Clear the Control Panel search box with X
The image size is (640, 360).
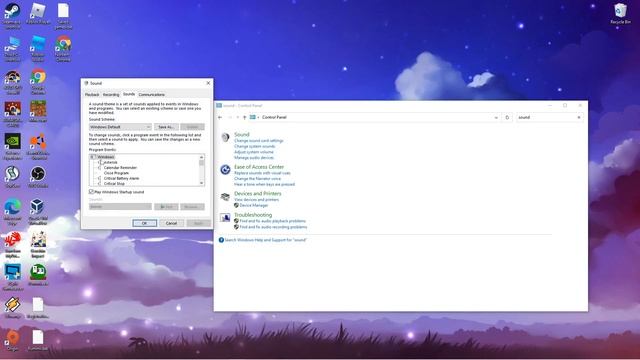pyautogui.click(x=579, y=117)
